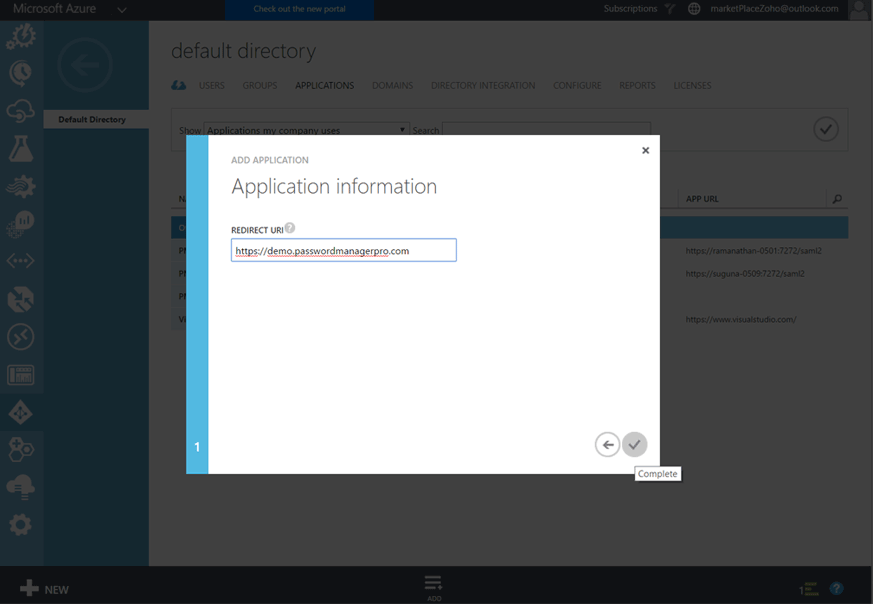Open the traffic manager arrows sidebar icon
The height and width of the screenshot is (604, 873).
[x=21, y=299]
